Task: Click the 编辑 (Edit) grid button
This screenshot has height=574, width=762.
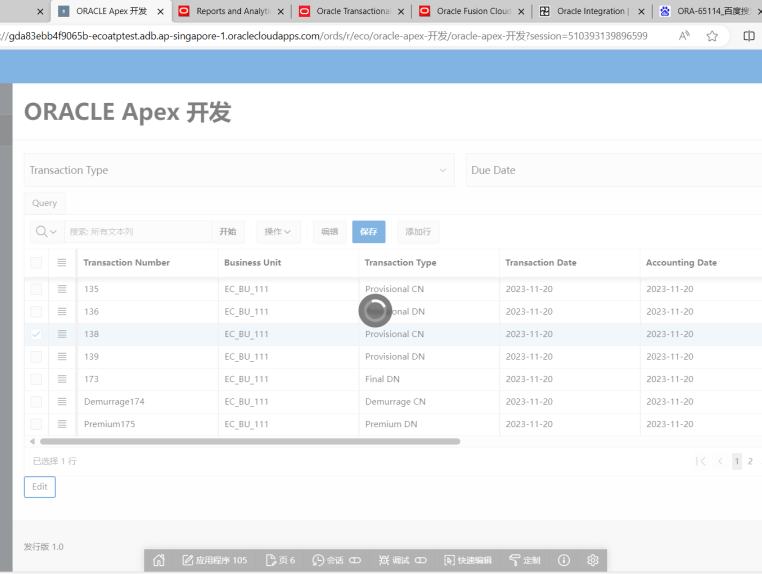Action: pyautogui.click(x=329, y=231)
